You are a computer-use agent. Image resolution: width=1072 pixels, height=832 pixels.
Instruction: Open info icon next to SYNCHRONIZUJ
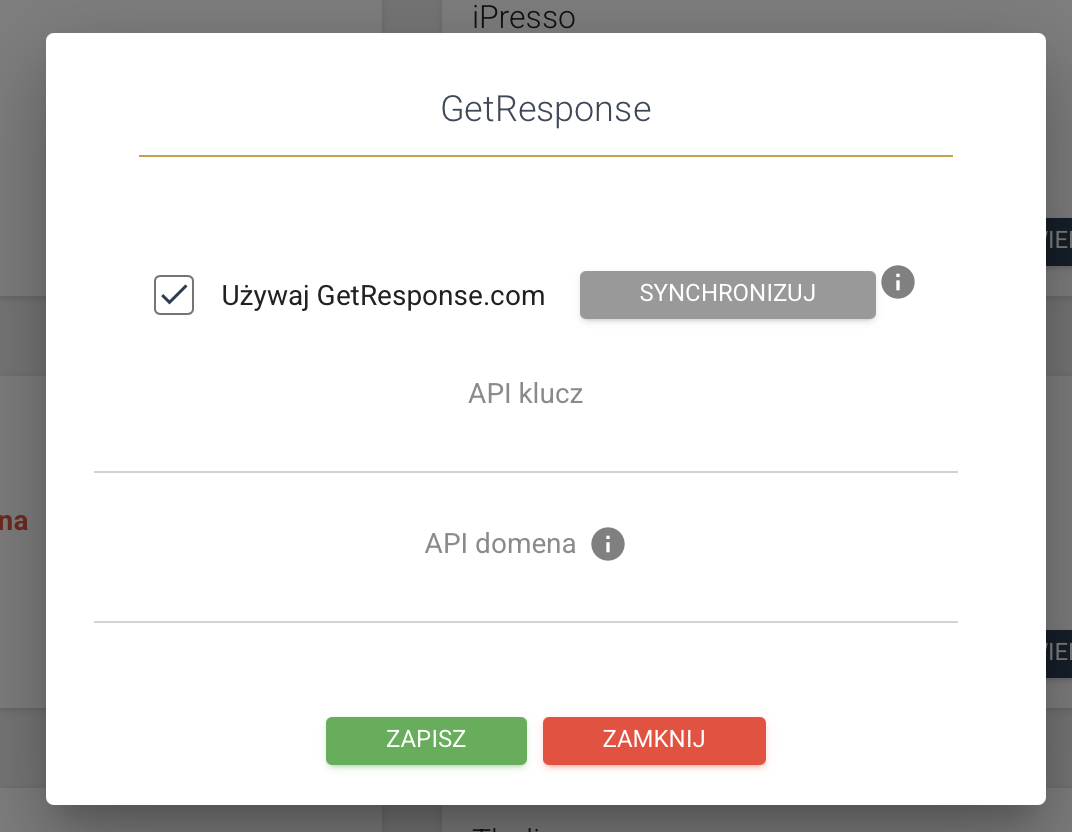[x=898, y=282]
